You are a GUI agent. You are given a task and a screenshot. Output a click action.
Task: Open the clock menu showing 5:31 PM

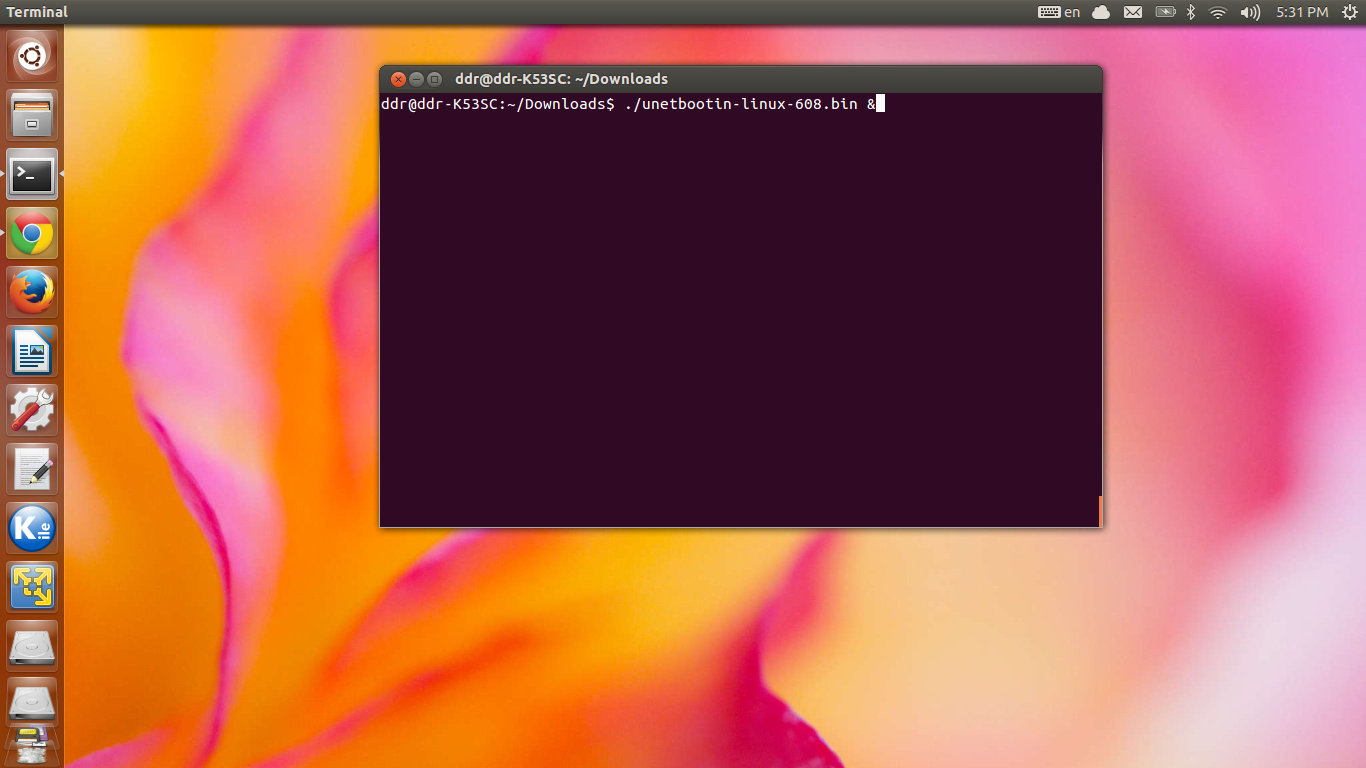click(1301, 12)
